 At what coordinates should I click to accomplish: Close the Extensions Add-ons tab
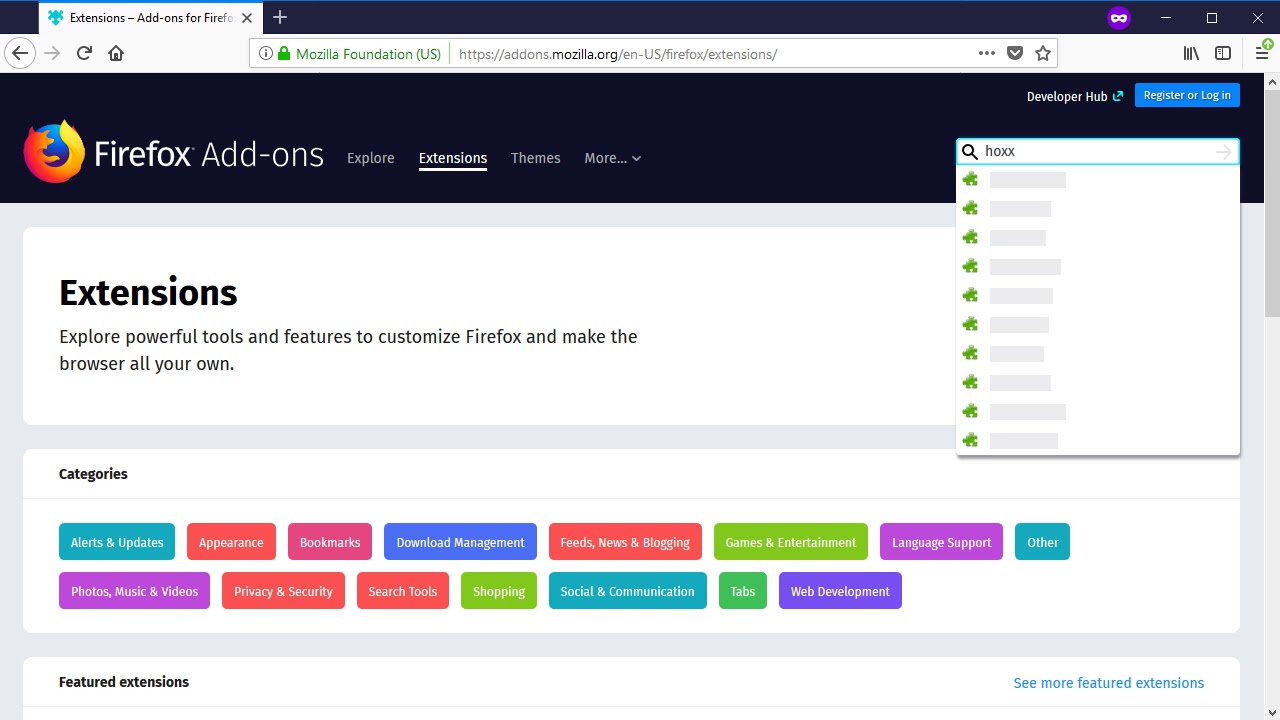point(247,18)
